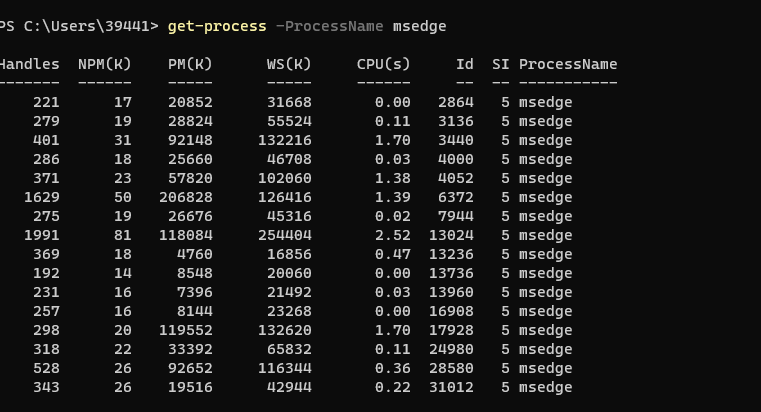Viewport: 761px width, 412px height.
Task: Click the CPU(s) column header
Action: [383, 64]
